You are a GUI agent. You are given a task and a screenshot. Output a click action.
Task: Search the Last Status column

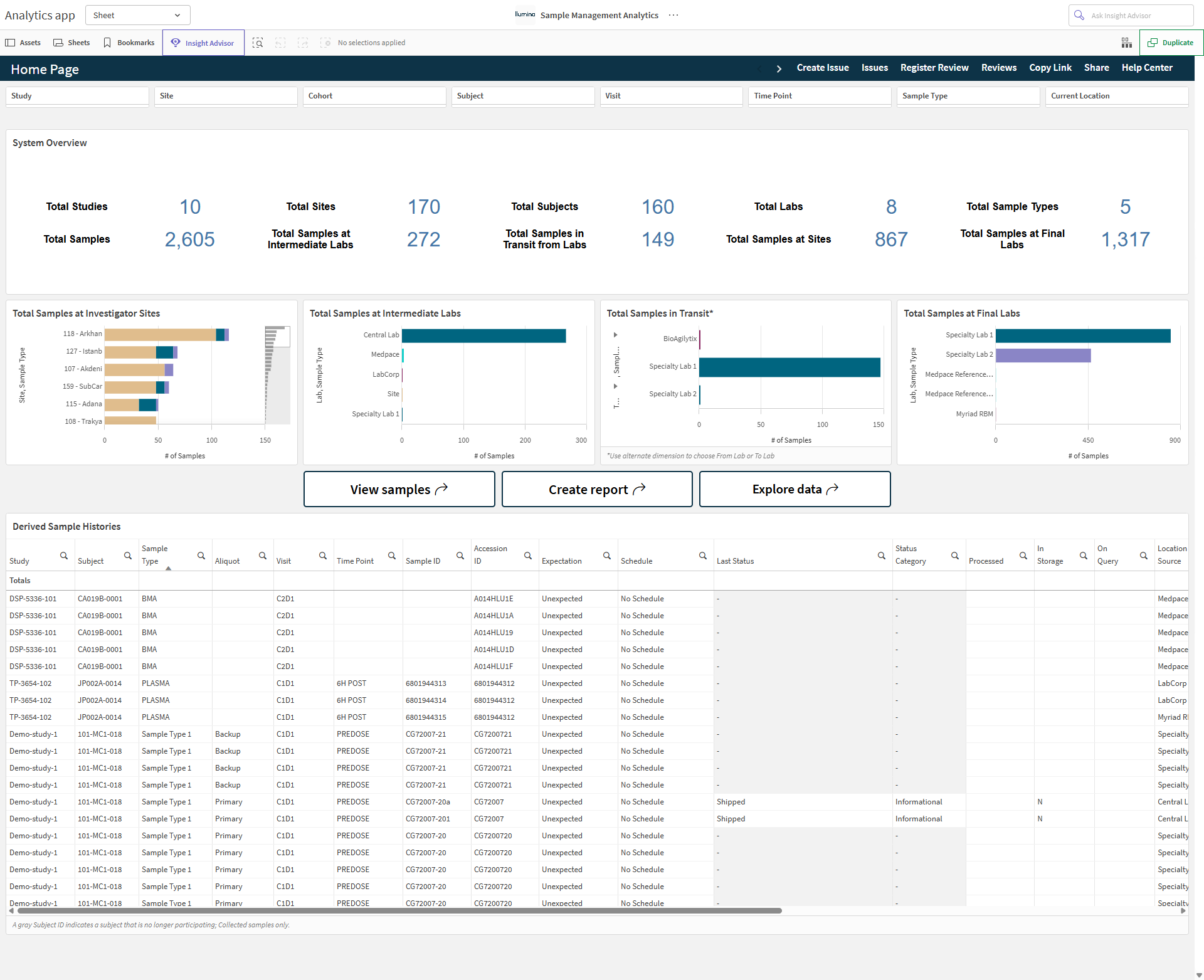tap(882, 556)
